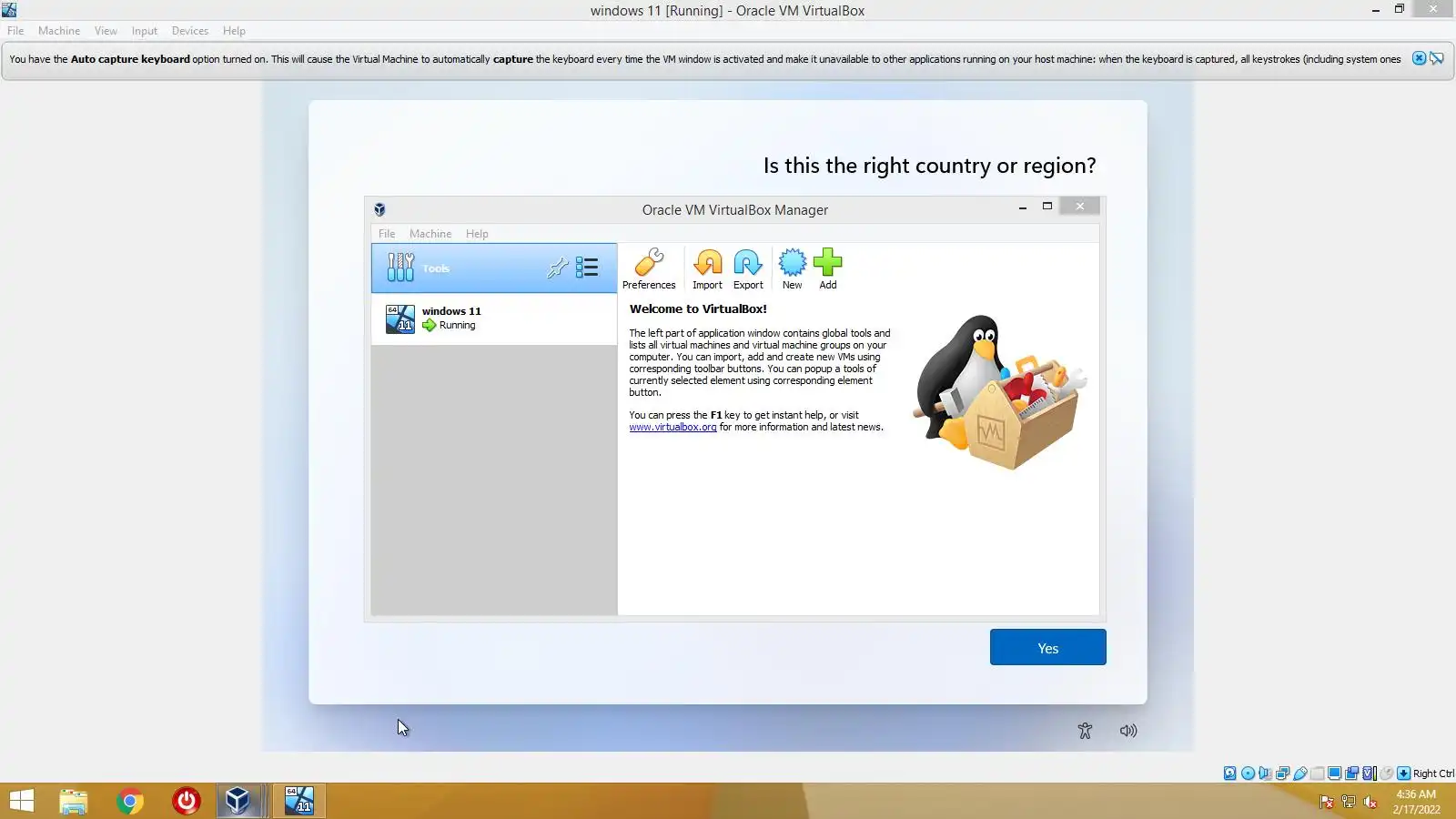Click the shared folders status icon

pyautogui.click(x=1317, y=773)
